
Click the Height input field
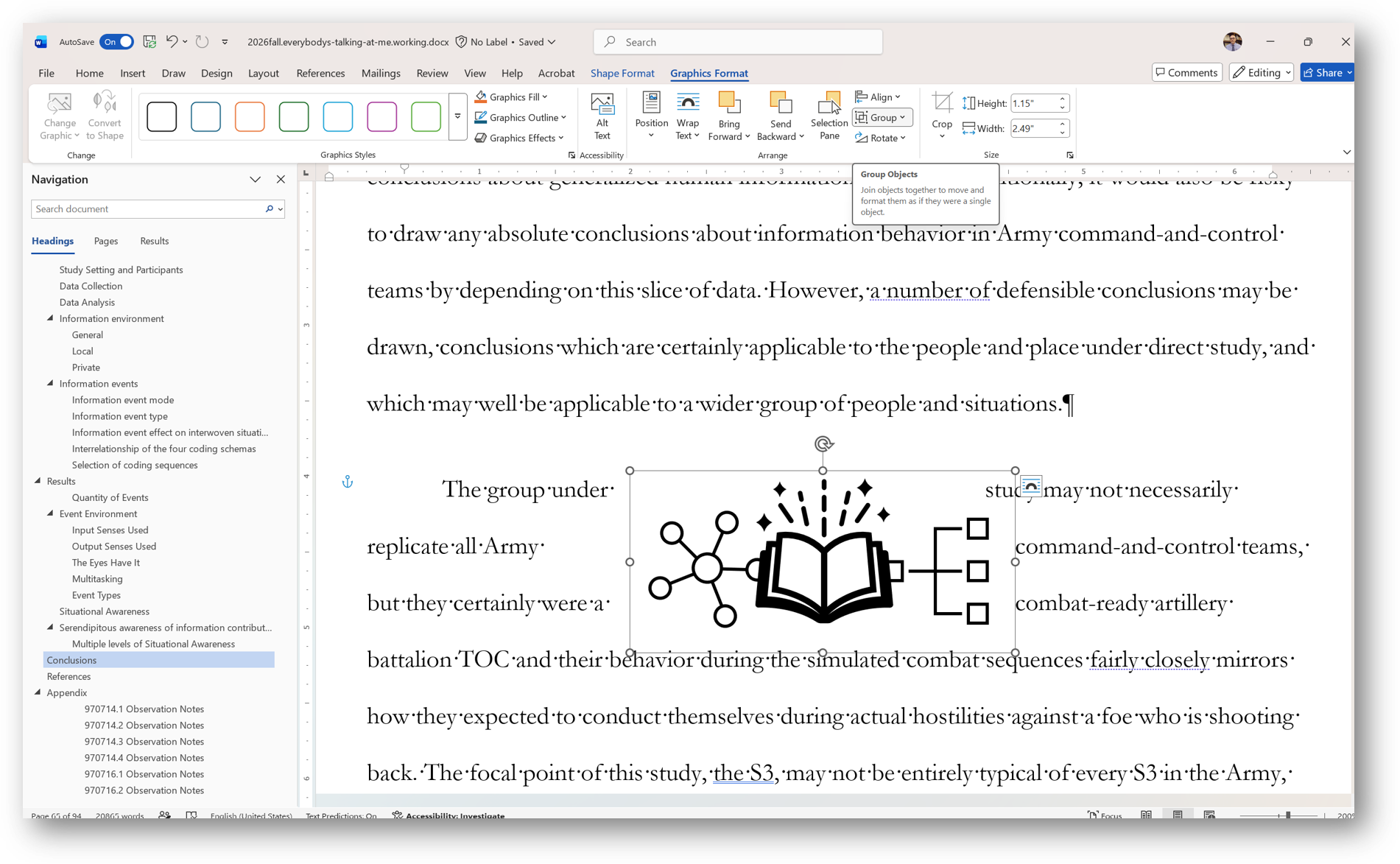coord(1033,103)
